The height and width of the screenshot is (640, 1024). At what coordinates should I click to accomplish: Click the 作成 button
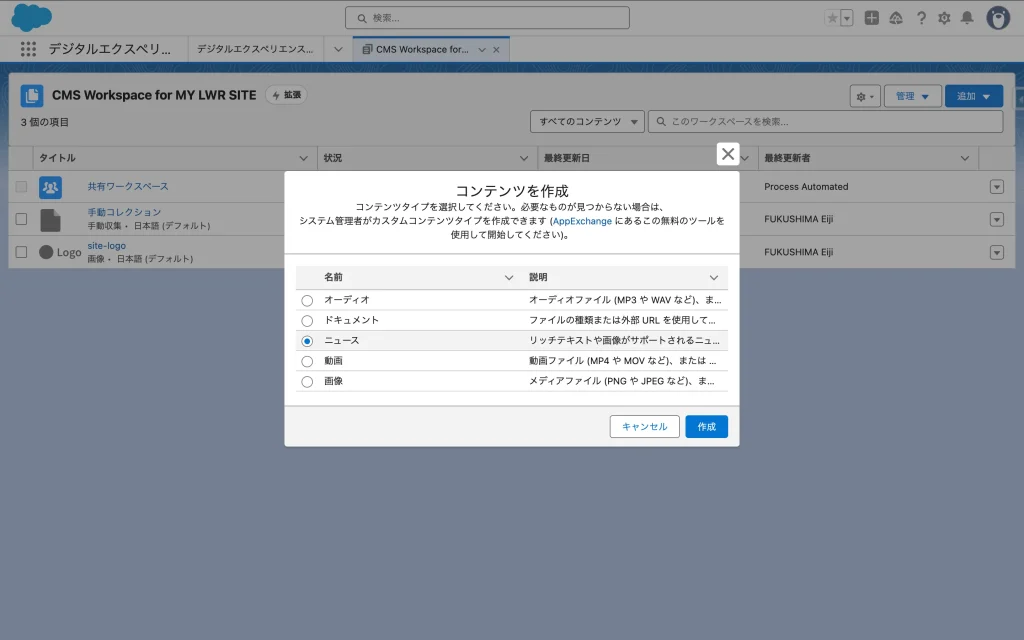pos(706,427)
